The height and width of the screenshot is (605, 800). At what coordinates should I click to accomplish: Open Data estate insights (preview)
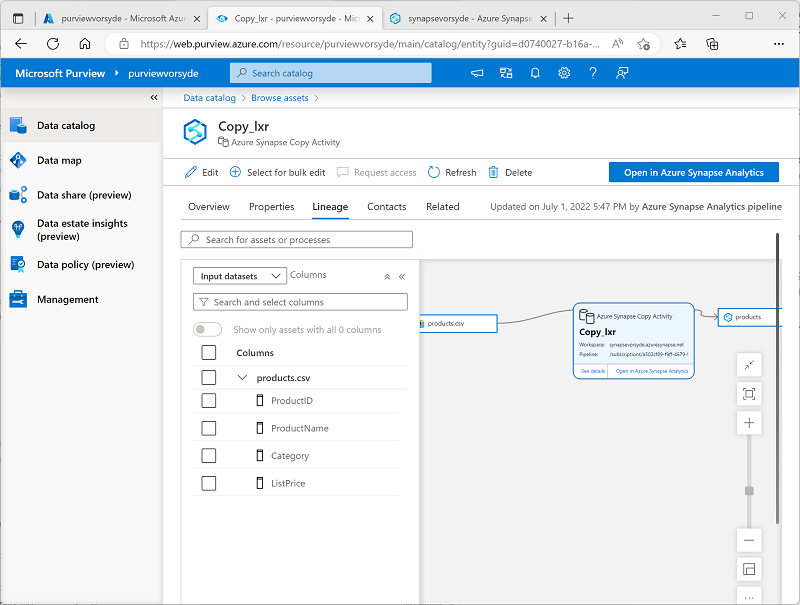pos(82,230)
